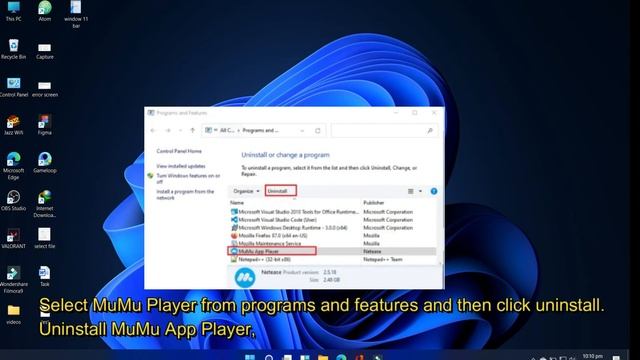The height and width of the screenshot is (360, 640).
Task: Open Install a program from the network
Action: 185,195
